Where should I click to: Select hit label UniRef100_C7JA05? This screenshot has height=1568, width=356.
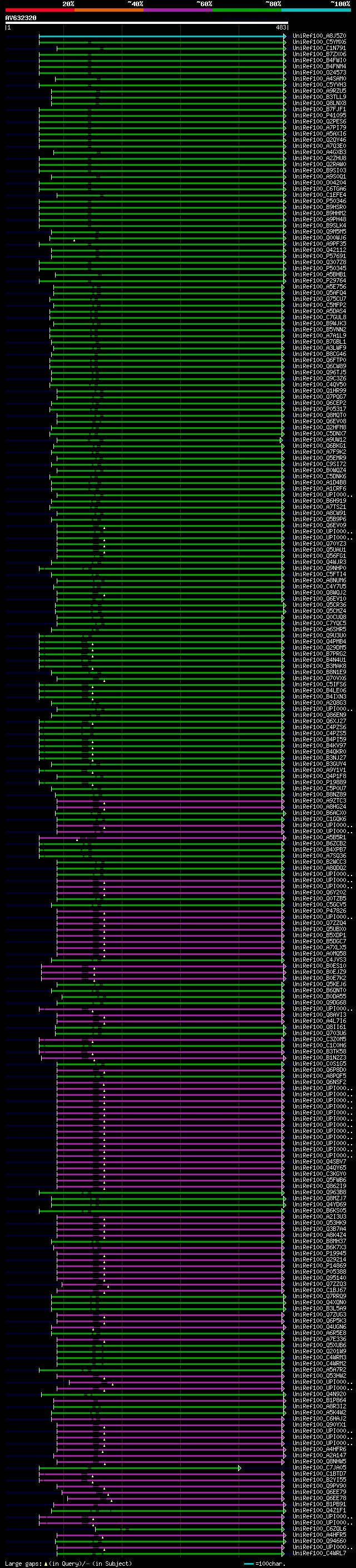point(319,1467)
